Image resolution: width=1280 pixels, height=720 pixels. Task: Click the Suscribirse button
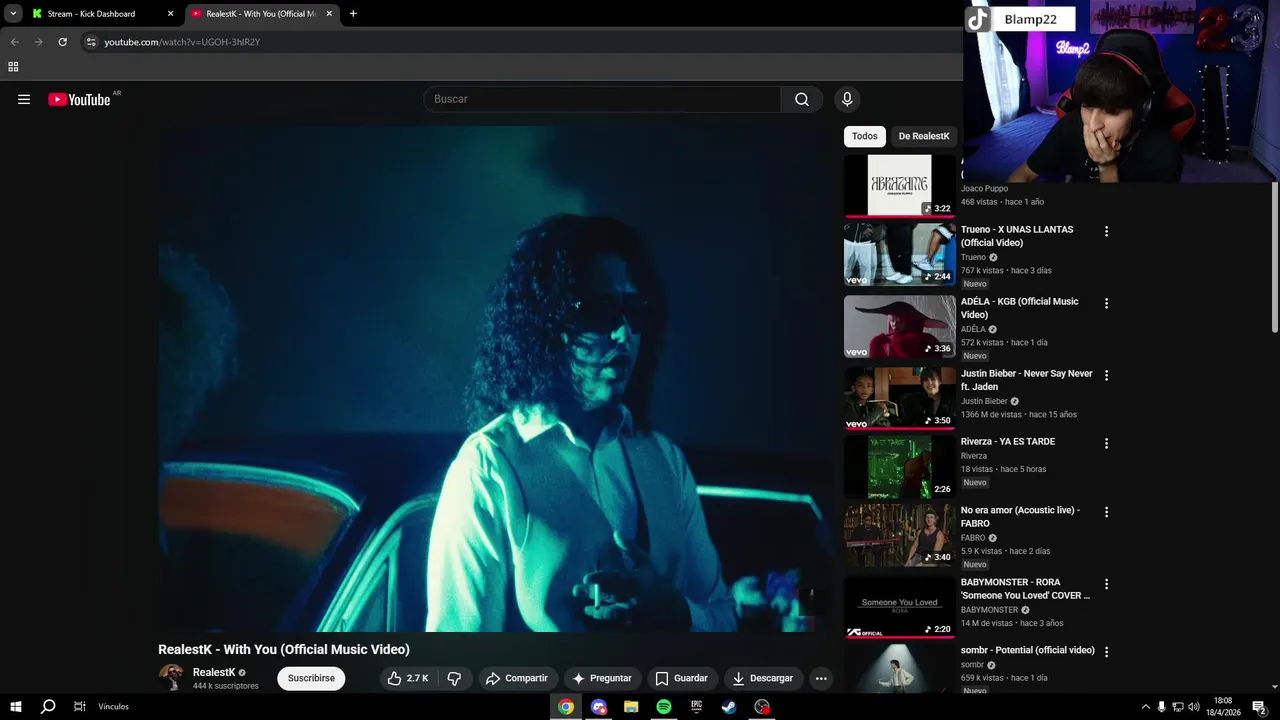coord(311,678)
